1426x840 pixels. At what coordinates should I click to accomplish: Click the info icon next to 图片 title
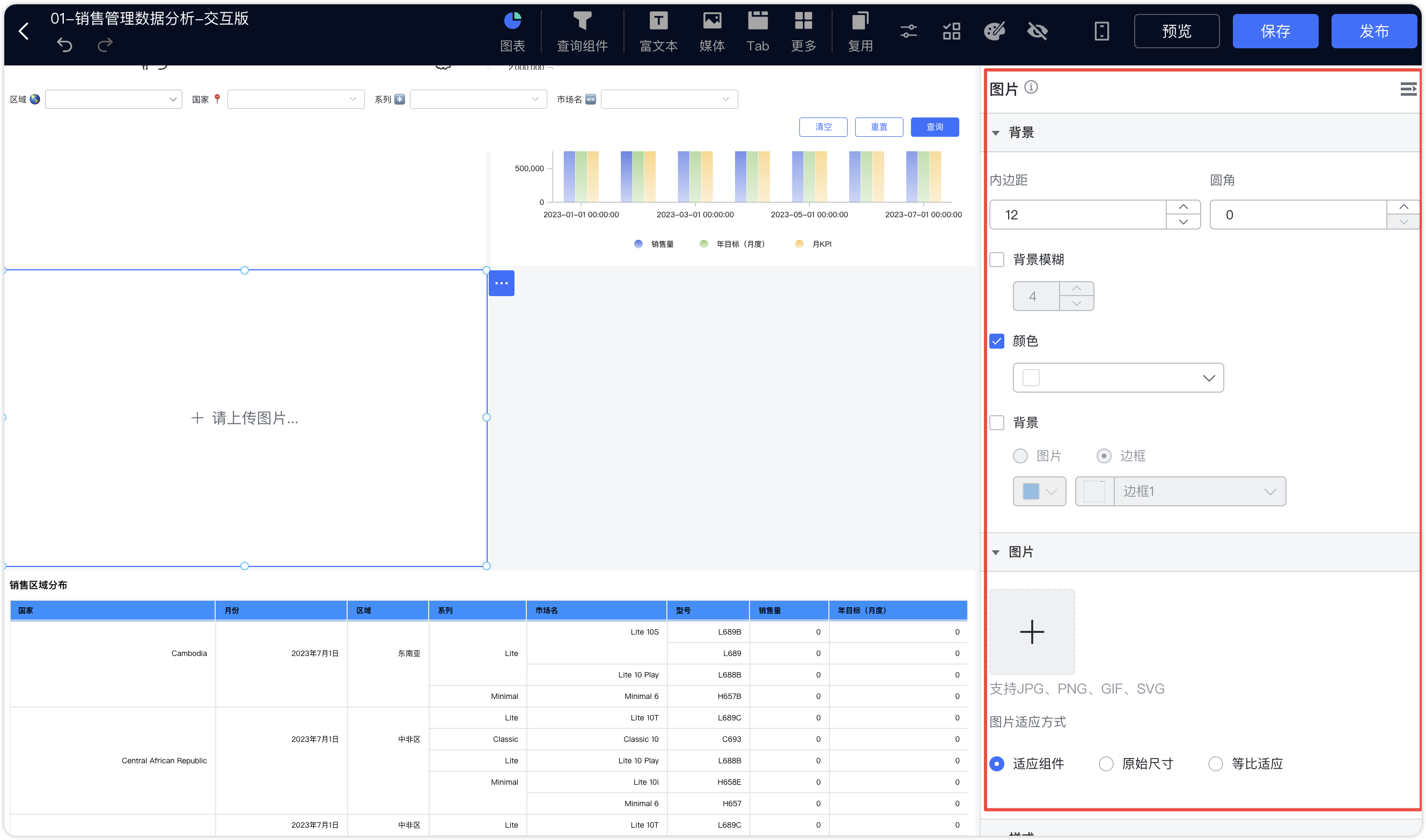click(x=1031, y=87)
